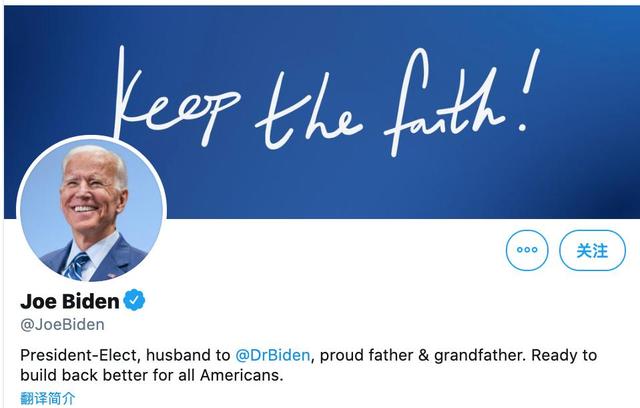640x408 pixels.
Task: Click "proud father & grandfather" bio text
Action: pyautogui.click(x=421, y=355)
